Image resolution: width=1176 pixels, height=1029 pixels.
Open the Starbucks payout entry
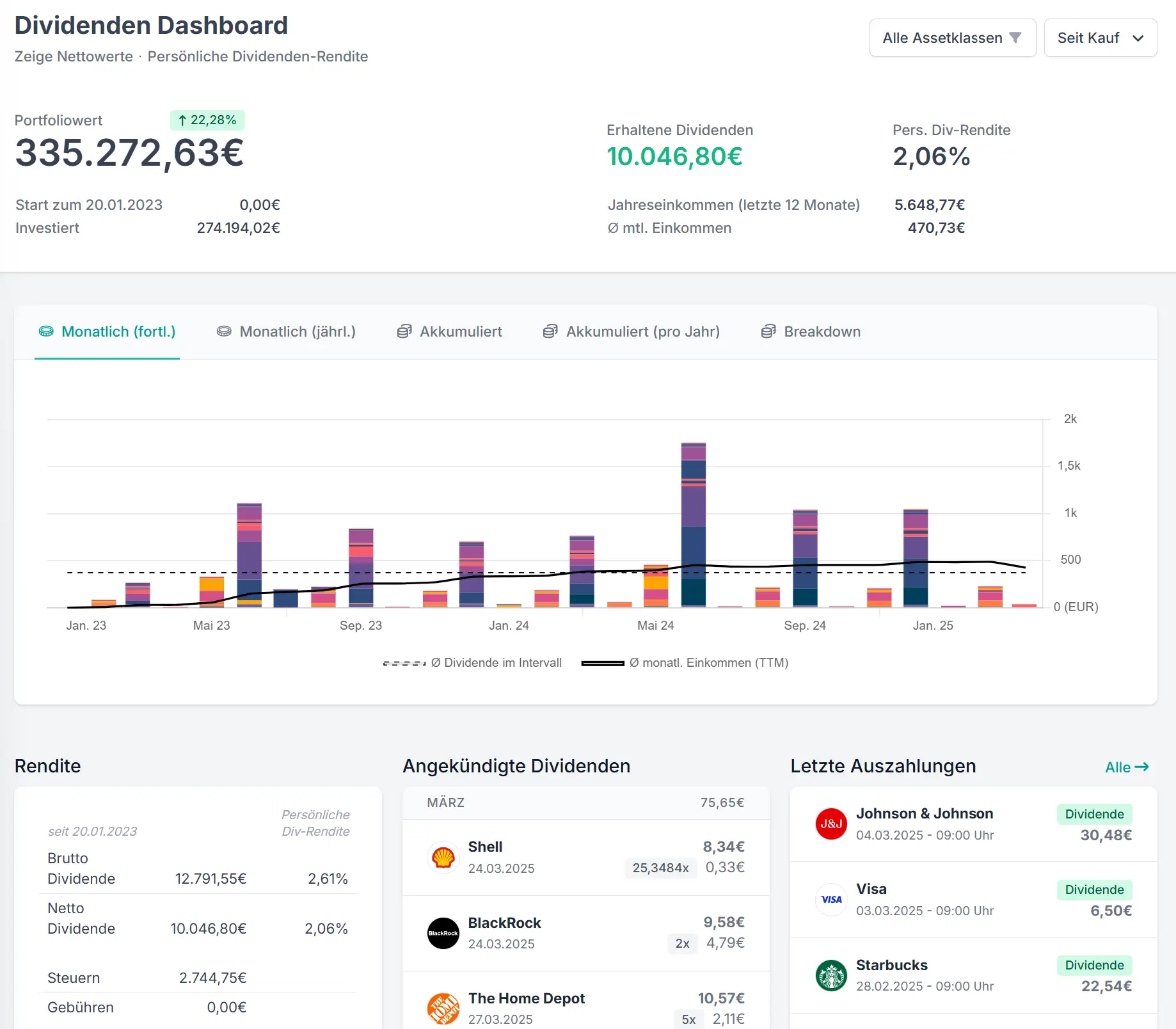pyautogui.click(x=974, y=975)
